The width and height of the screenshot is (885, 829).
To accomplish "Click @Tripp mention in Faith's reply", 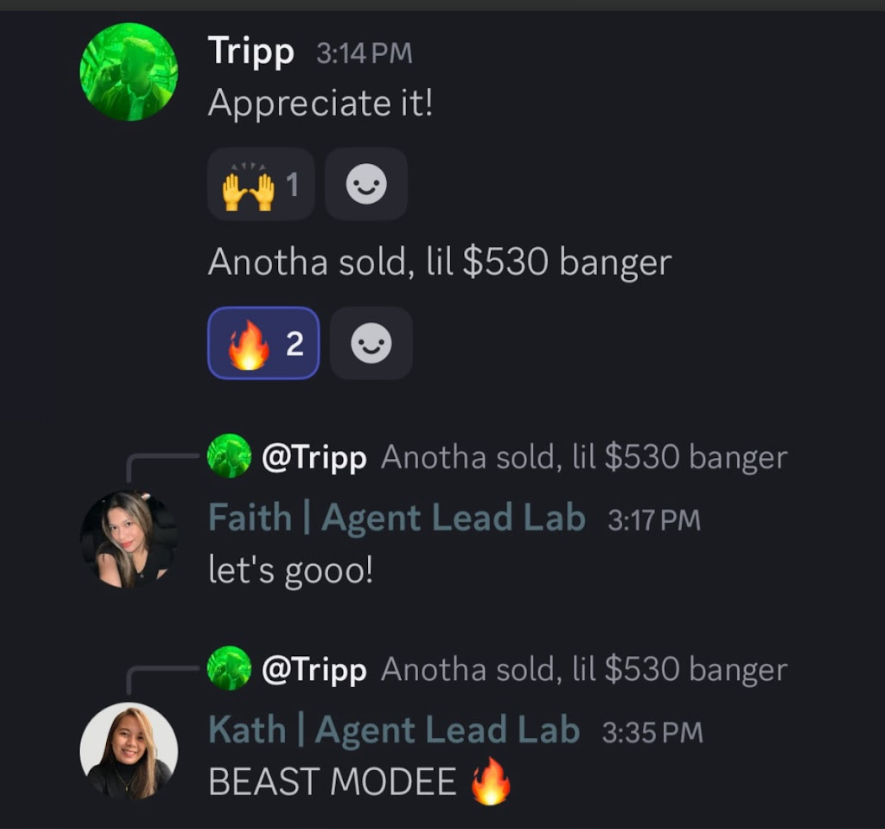I will coord(314,458).
